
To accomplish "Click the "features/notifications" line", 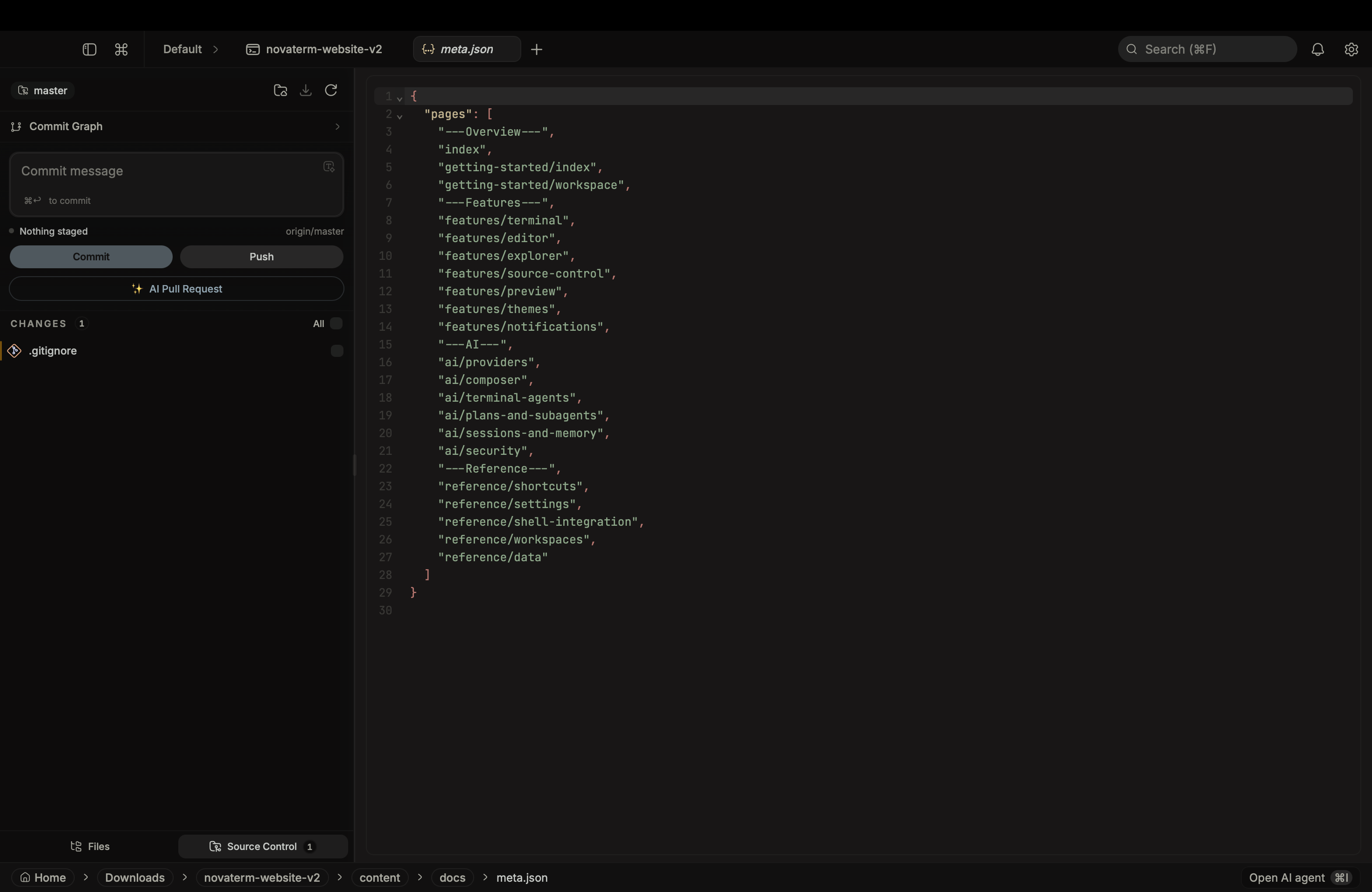I will click(x=524, y=328).
